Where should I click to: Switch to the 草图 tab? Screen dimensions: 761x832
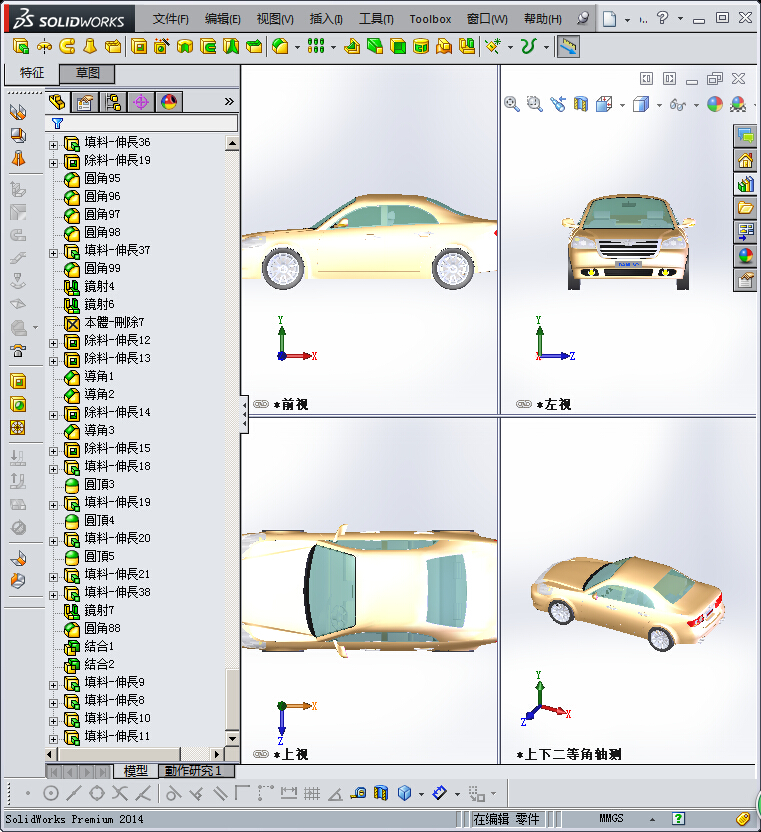[x=87, y=73]
